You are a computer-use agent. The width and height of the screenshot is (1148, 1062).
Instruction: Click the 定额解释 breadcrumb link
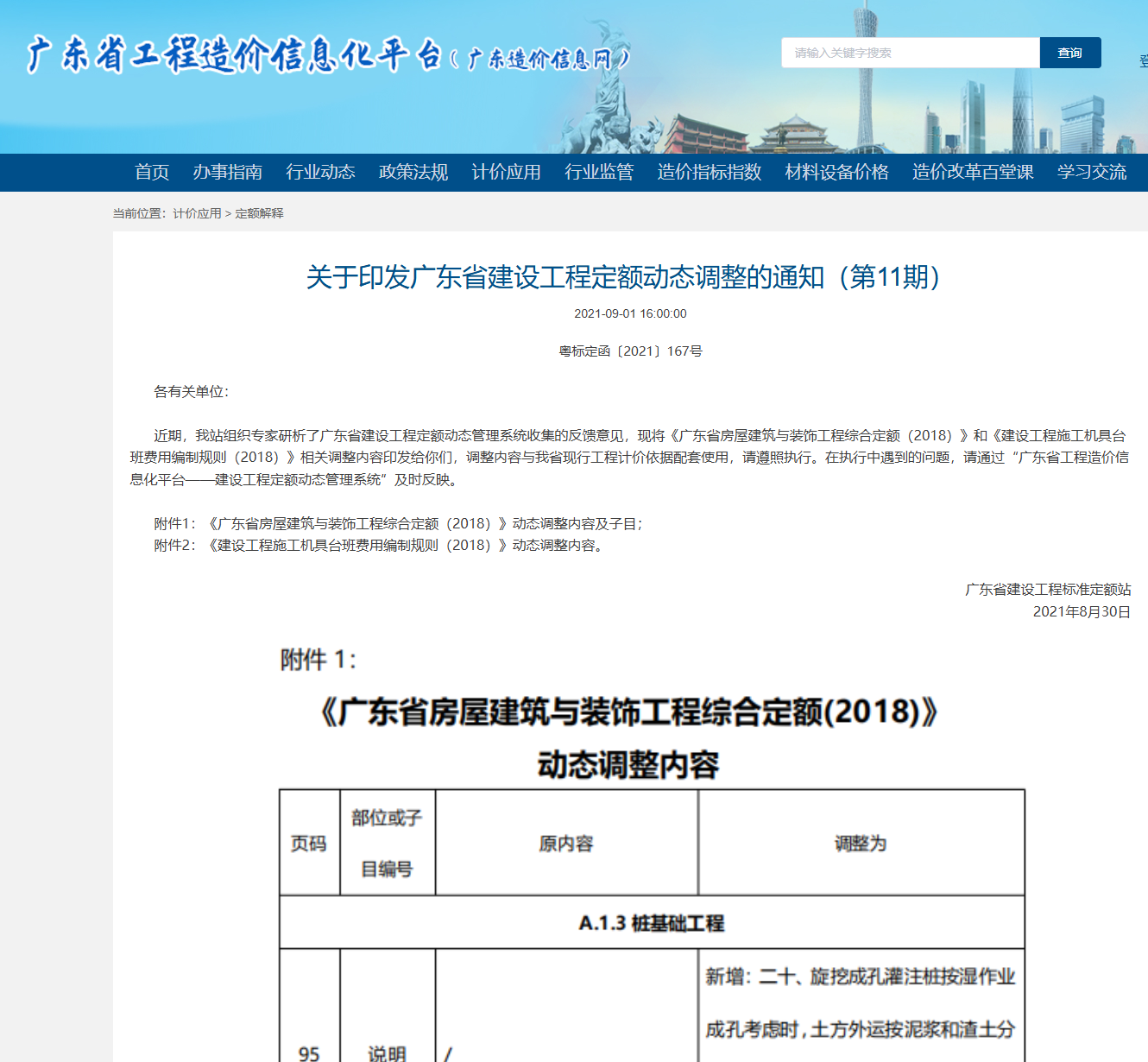[259, 213]
